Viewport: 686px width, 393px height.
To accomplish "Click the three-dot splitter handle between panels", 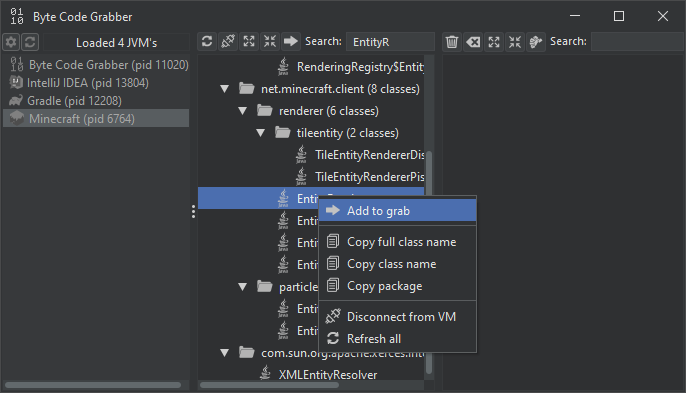I will click(x=193, y=212).
